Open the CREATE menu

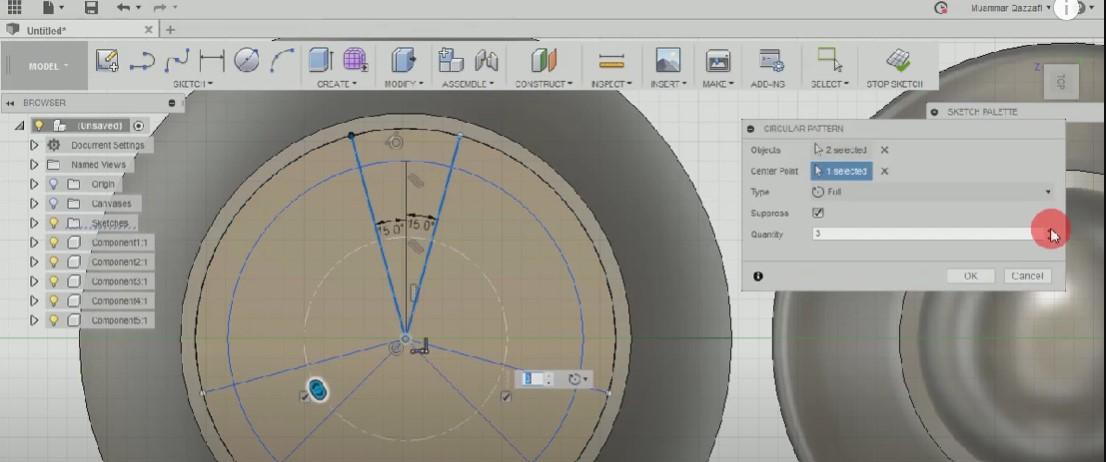coord(336,84)
